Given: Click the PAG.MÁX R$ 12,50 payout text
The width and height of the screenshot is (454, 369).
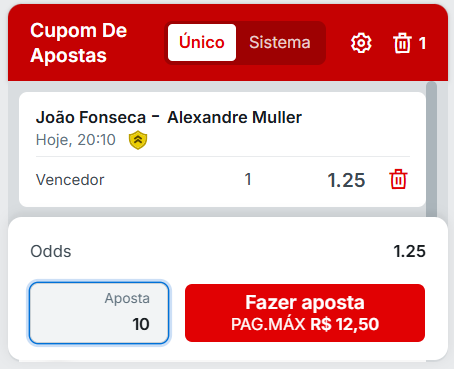Looking at the screenshot, I should coord(305,324).
